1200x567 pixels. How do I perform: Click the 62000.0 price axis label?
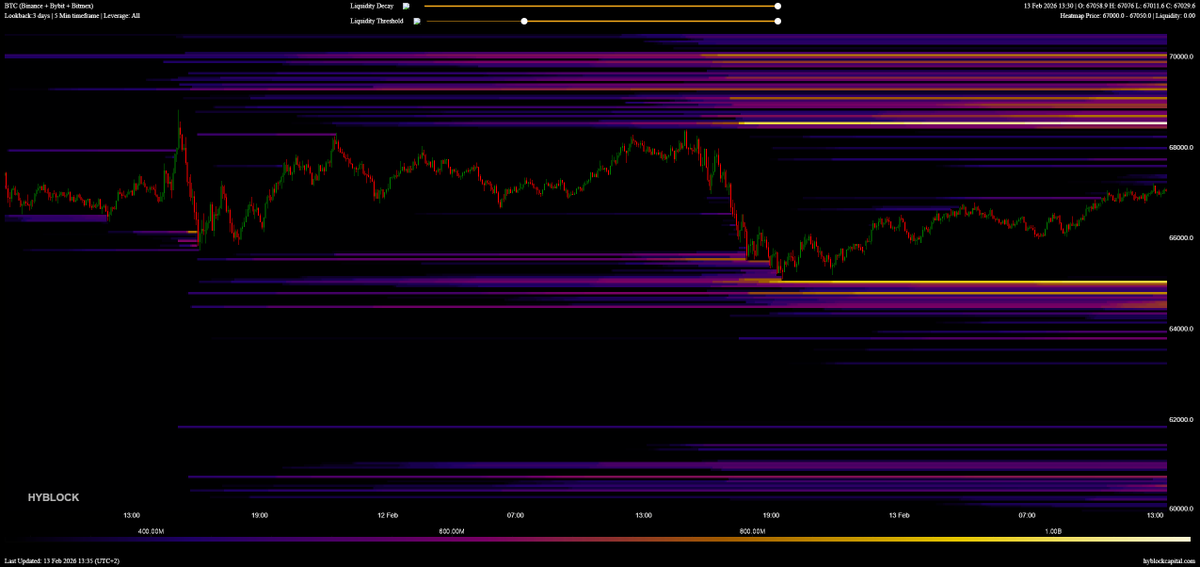pyautogui.click(x=1182, y=419)
